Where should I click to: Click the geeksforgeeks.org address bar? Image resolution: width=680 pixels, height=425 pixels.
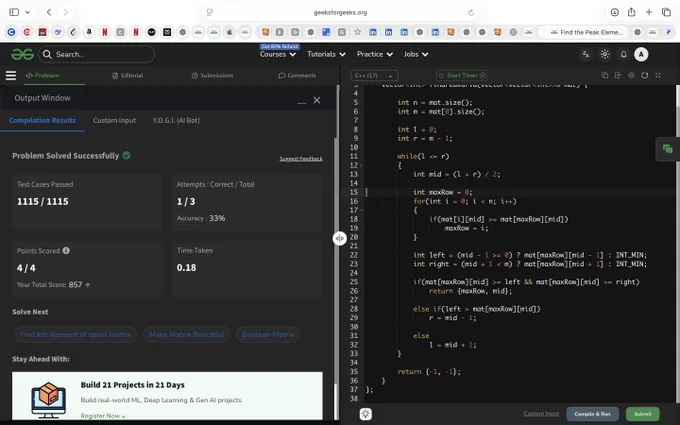point(340,13)
